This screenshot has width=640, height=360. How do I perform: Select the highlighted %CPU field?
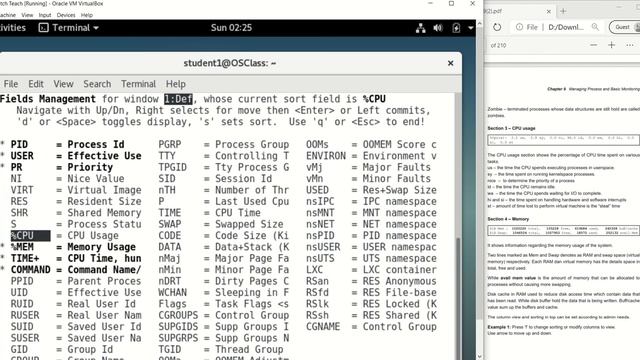pyautogui.click(x=31, y=236)
